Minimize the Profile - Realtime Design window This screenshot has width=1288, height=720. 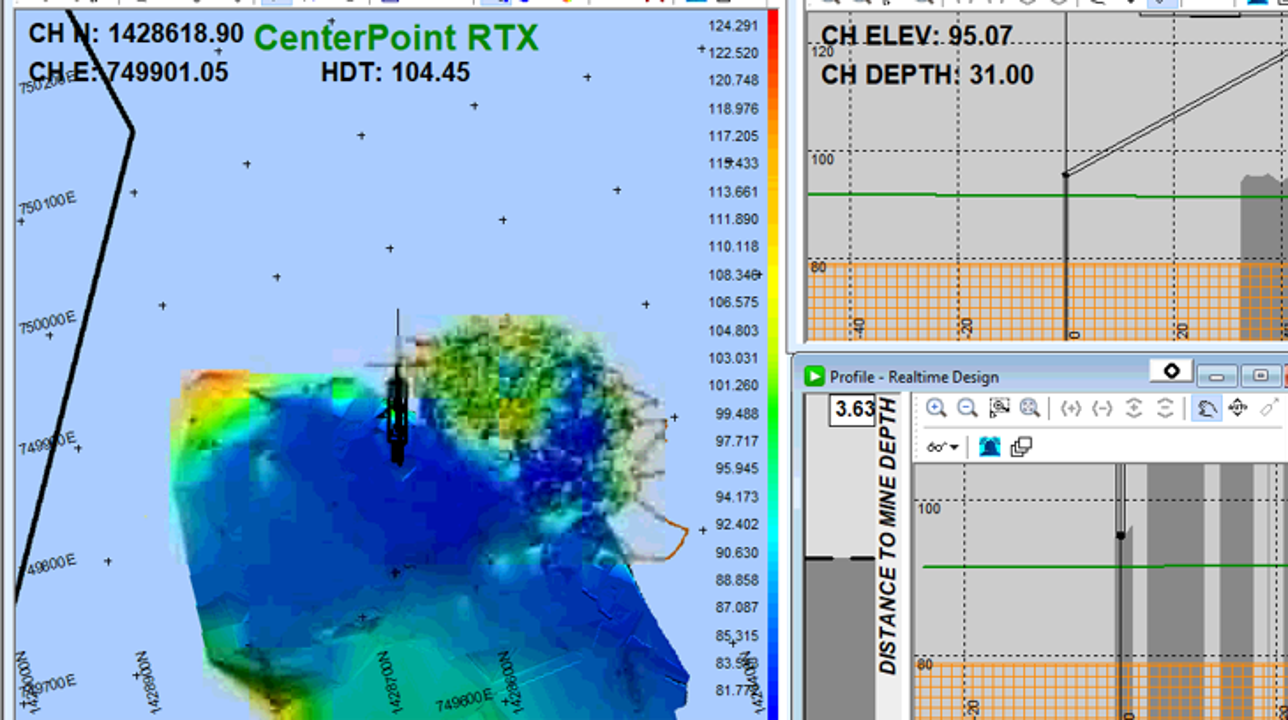pyautogui.click(x=1217, y=376)
